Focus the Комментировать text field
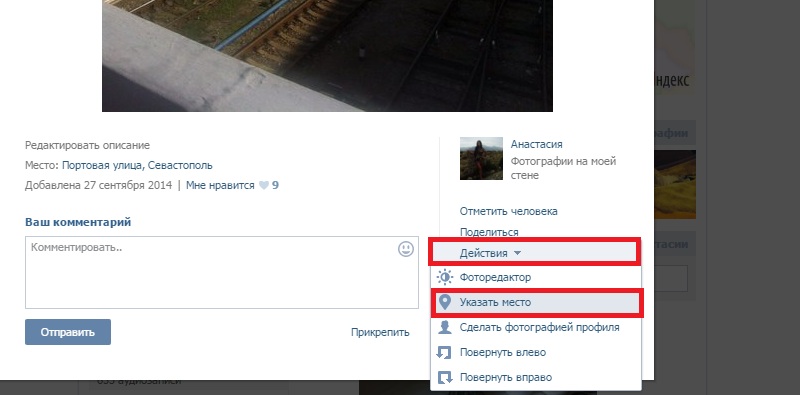Screen dimensions: 800x395 pyautogui.click(x=222, y=273)
